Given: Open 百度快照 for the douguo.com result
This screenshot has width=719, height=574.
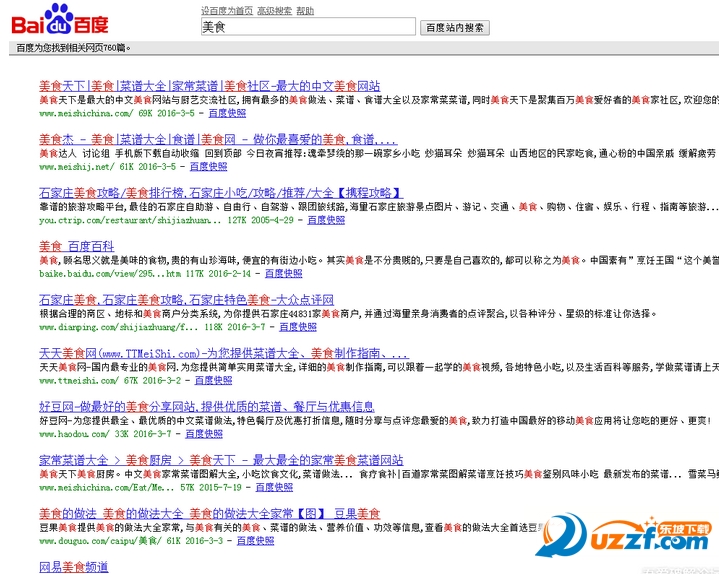Looking at the screenshot, I should [255, 541].
